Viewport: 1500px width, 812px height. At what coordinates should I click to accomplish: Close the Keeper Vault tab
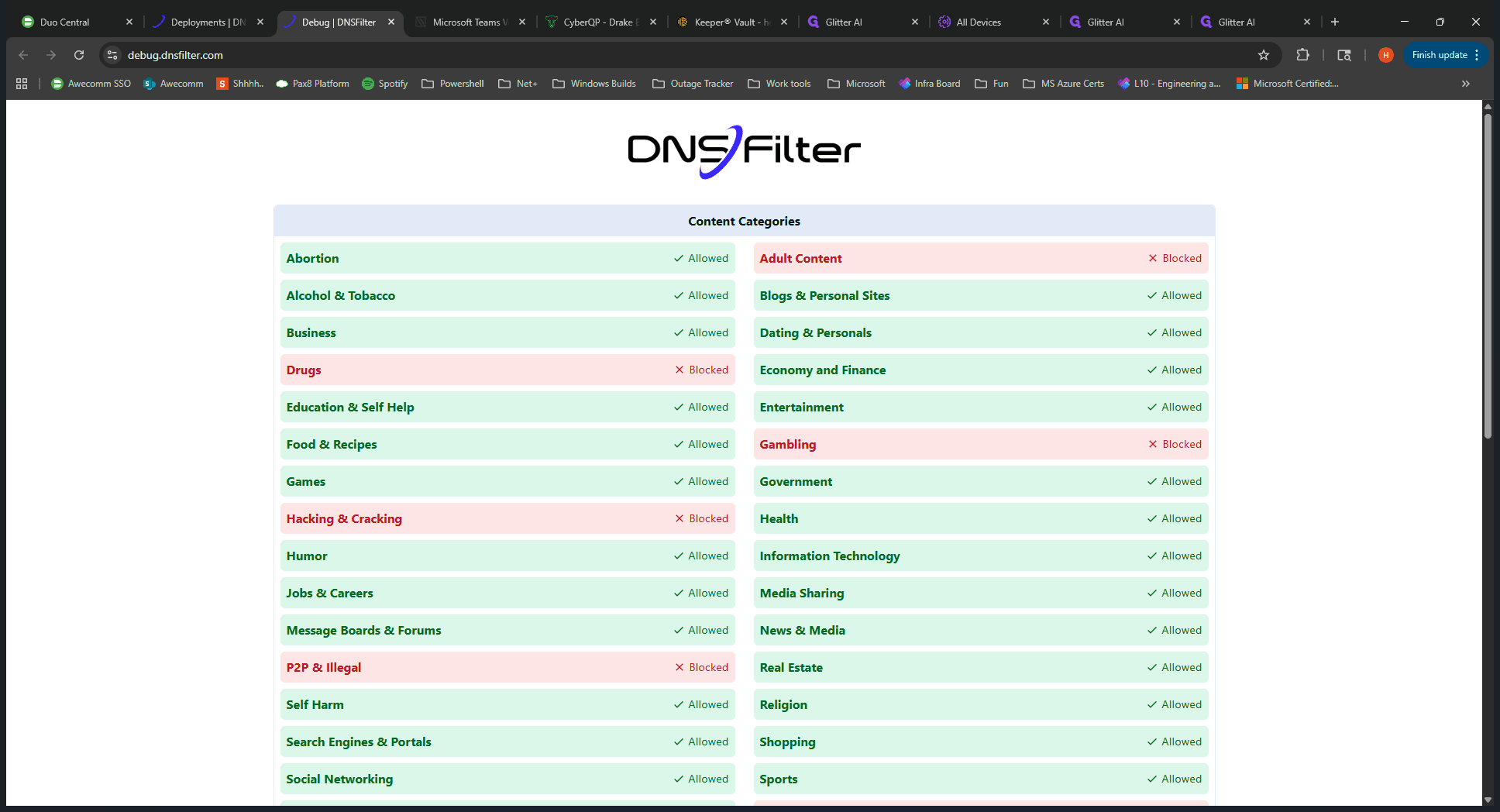784,22
